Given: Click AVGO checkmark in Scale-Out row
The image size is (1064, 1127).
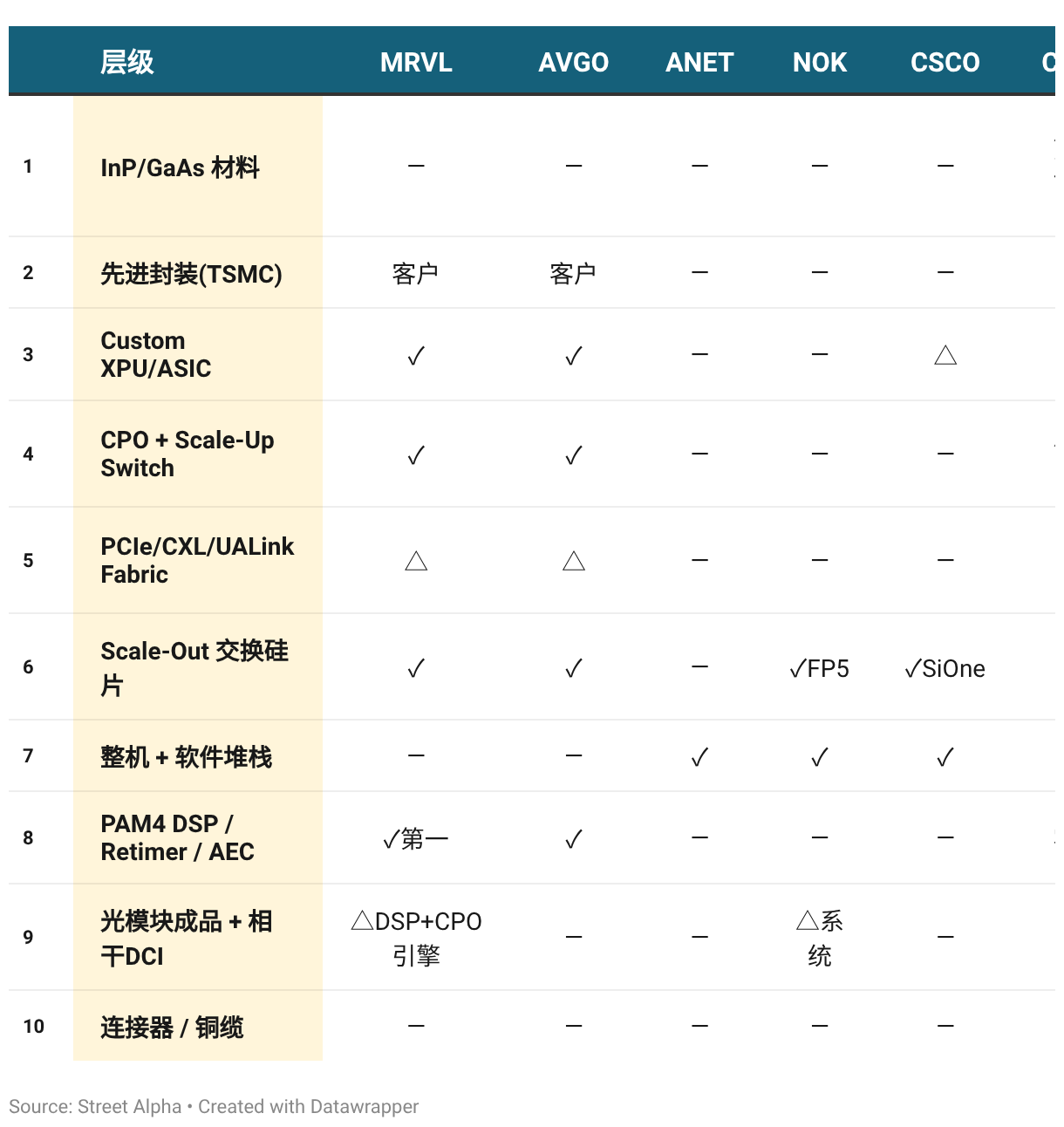Looking at the screenshot, I should pos(573,668).
